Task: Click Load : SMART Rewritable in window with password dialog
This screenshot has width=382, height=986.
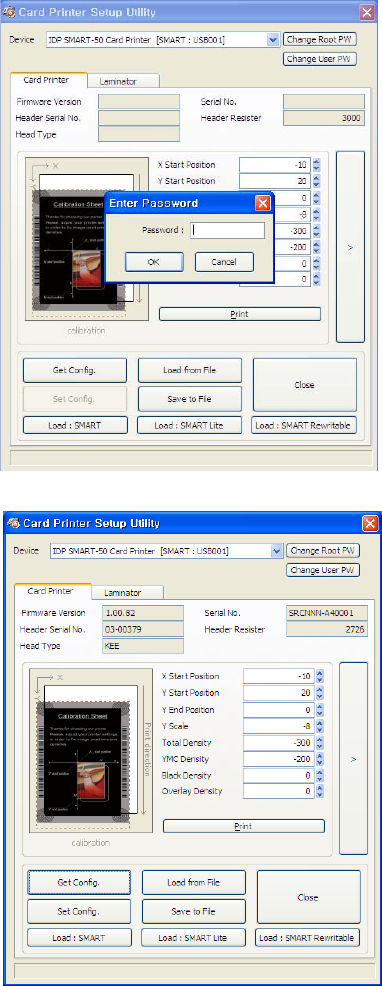Action: coord(304,425)
